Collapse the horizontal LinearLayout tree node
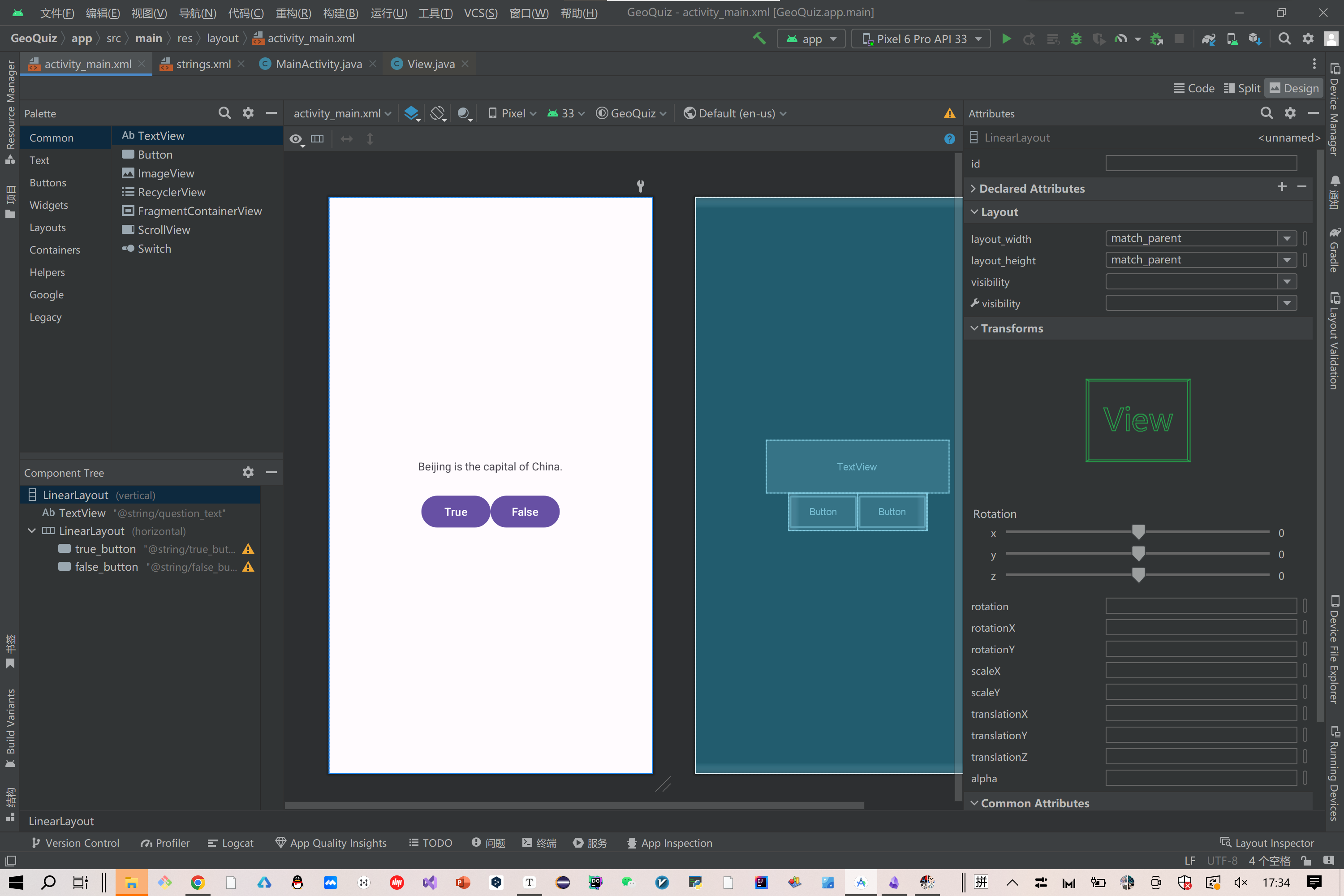Screen dimensions: 1344x896 [x=32, y=531]
